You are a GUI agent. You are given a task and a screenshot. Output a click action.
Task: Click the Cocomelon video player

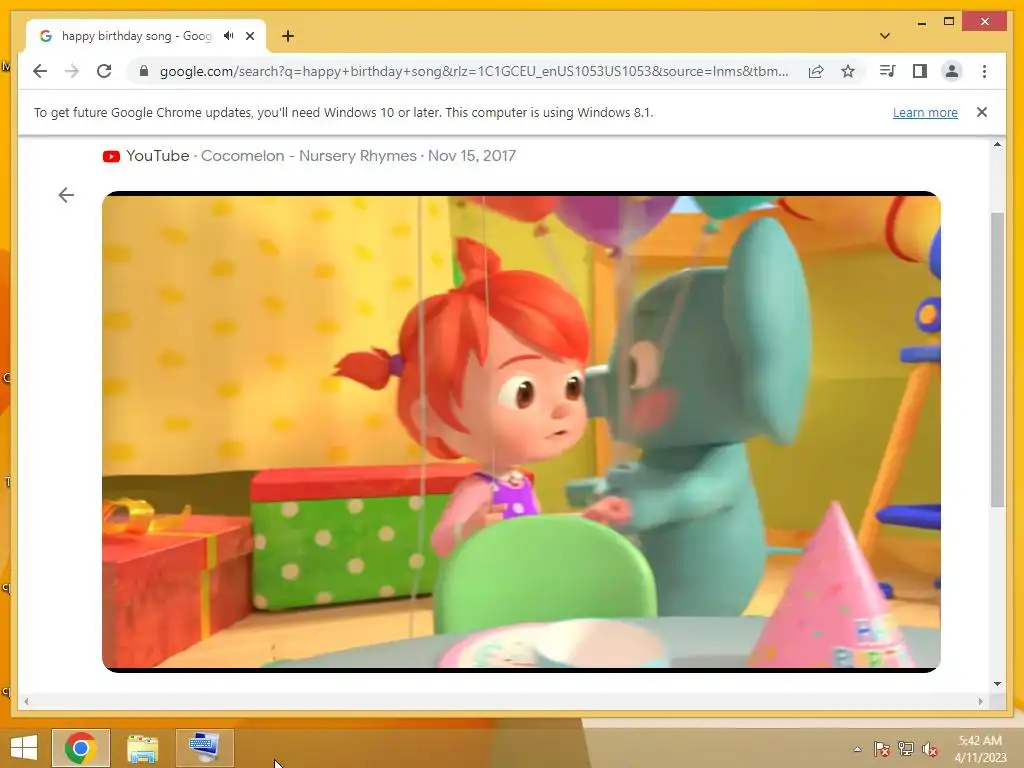(x=521, y=432)
